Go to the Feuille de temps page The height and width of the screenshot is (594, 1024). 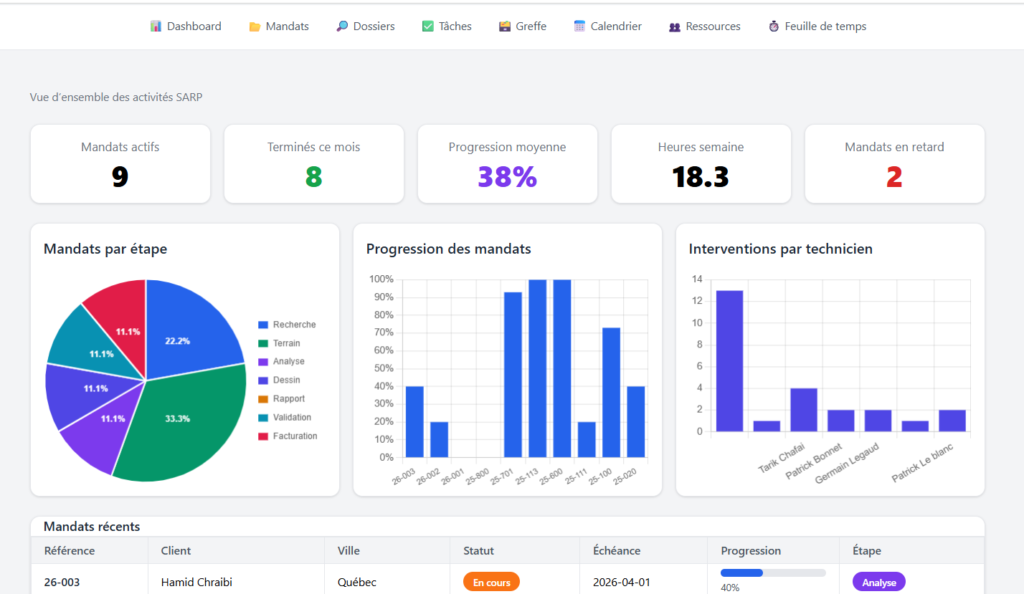[825, 26]
